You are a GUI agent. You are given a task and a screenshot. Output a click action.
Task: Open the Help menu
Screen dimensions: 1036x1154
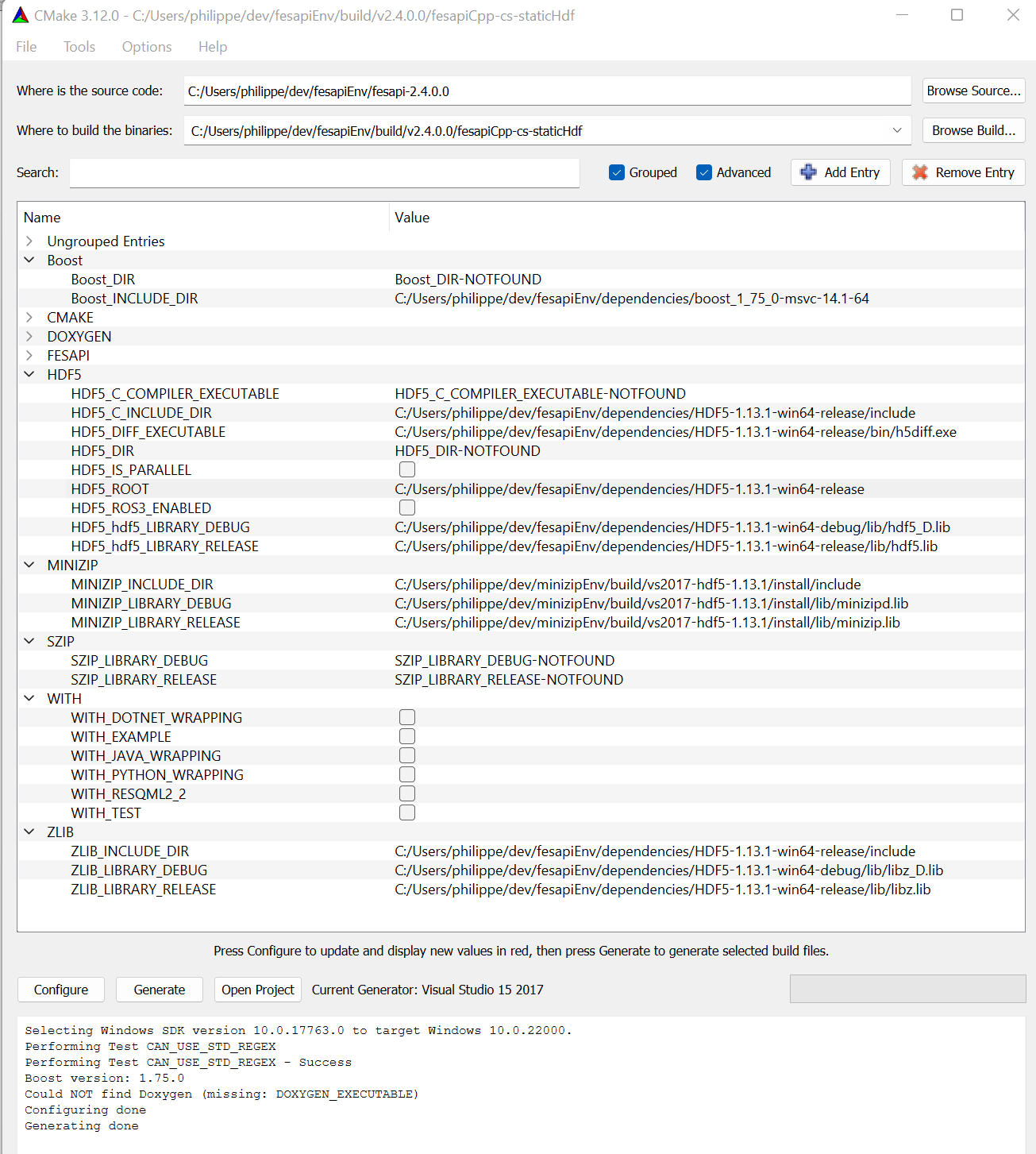point(213,47)
